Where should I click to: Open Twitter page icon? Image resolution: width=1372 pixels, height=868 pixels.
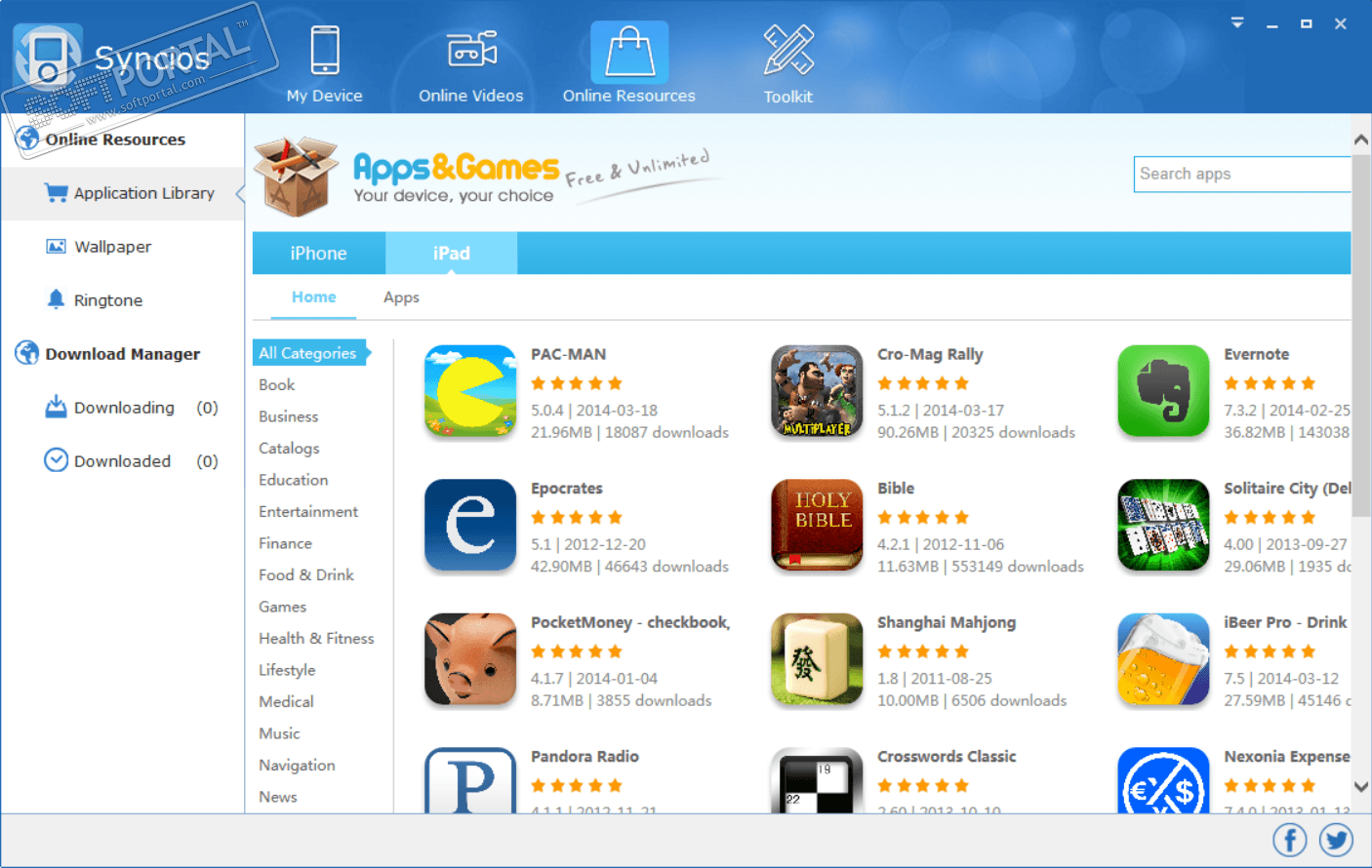tap(1336, 840)
